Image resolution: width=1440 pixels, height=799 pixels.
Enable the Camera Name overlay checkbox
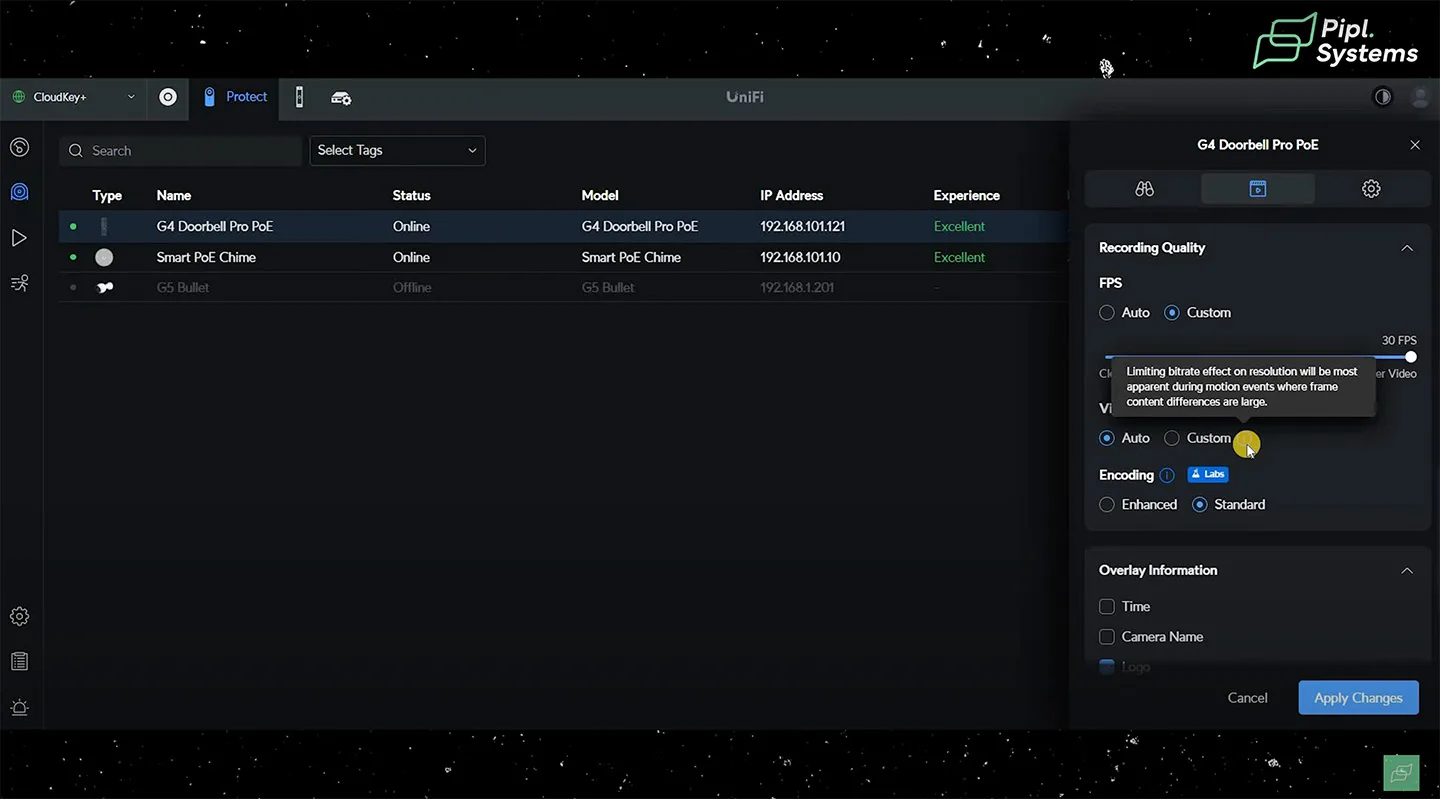pos(1107,637)
